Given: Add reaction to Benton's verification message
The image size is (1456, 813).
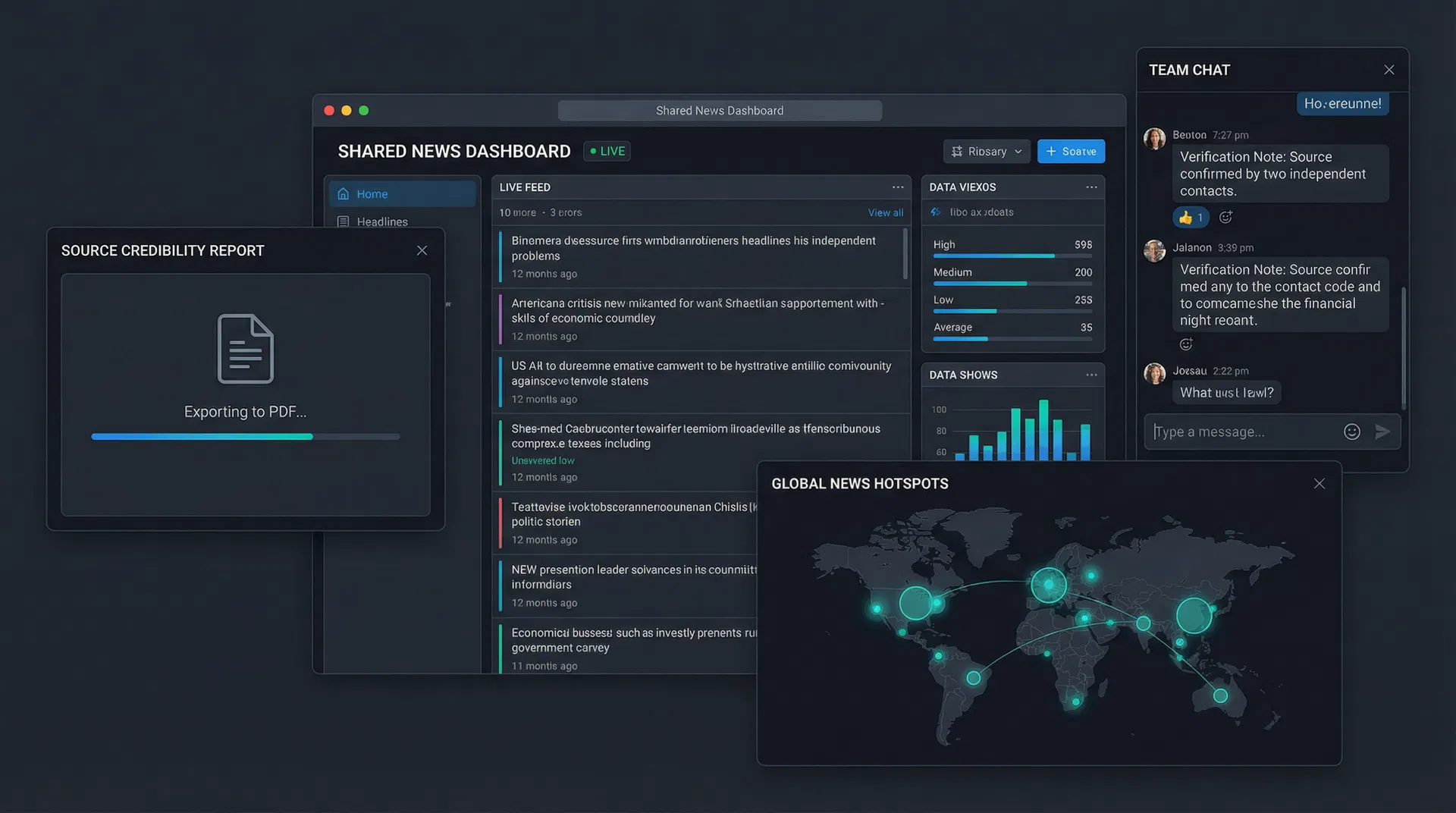Looking at the screenshot, I should [x=1225, y=218].
